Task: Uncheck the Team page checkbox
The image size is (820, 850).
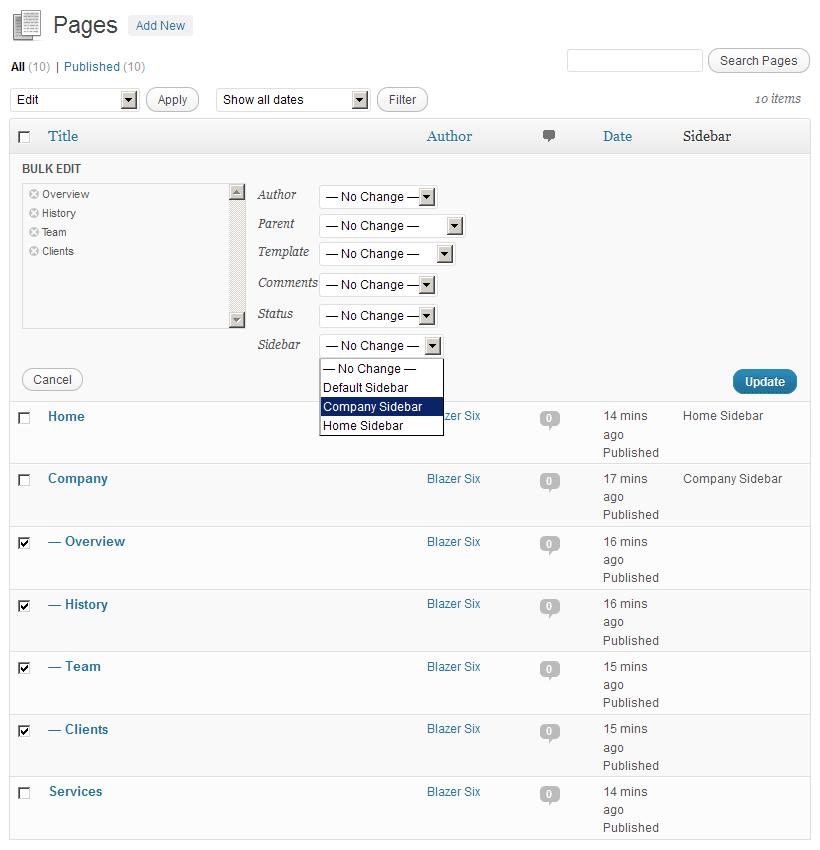Action: [x=24, y=668]
